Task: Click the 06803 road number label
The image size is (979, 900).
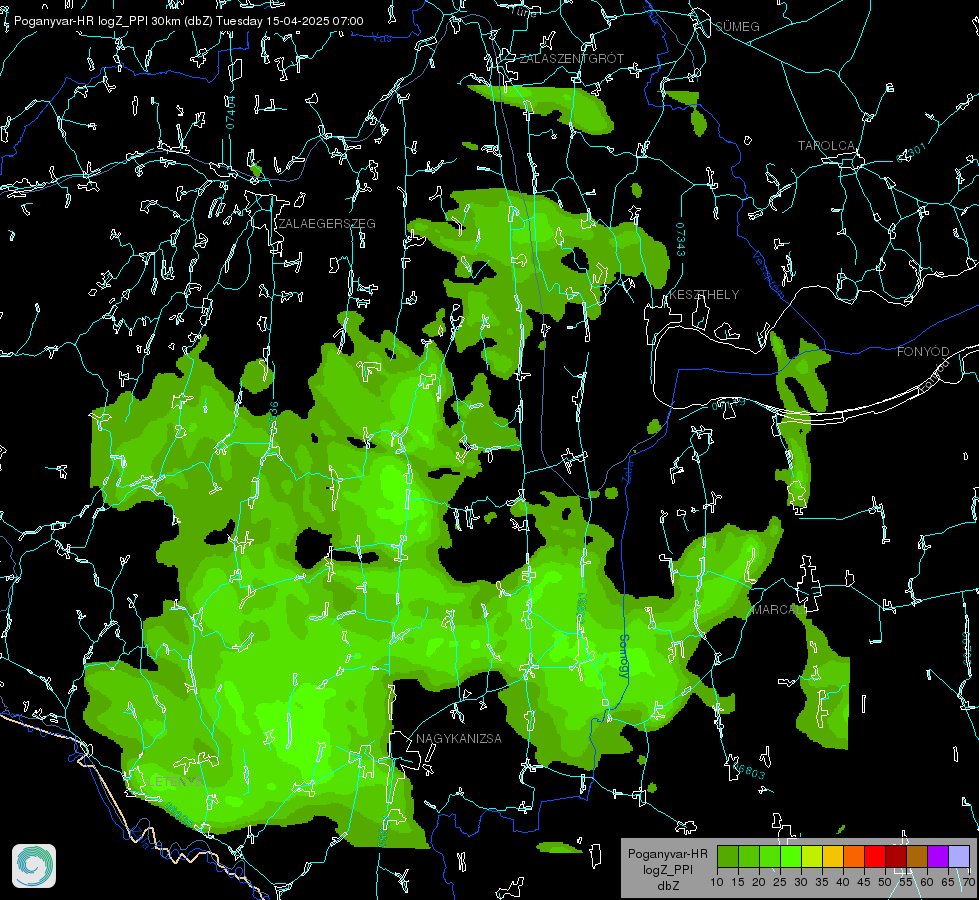Action: click(x=749, y=772)
